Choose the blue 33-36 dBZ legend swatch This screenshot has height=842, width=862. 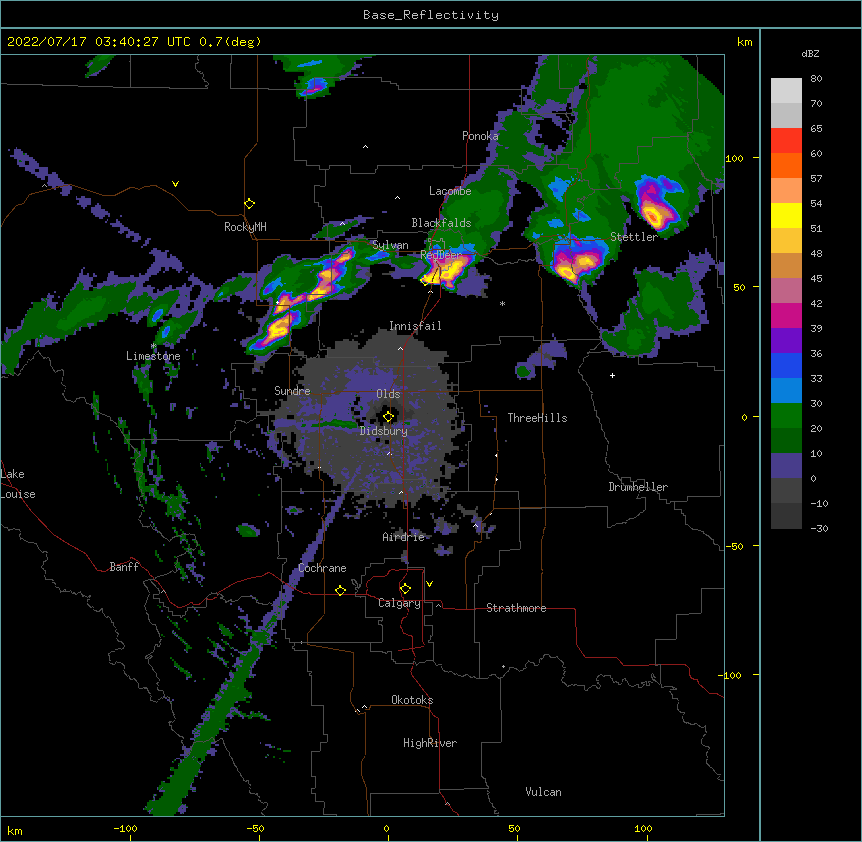(786, 365)
